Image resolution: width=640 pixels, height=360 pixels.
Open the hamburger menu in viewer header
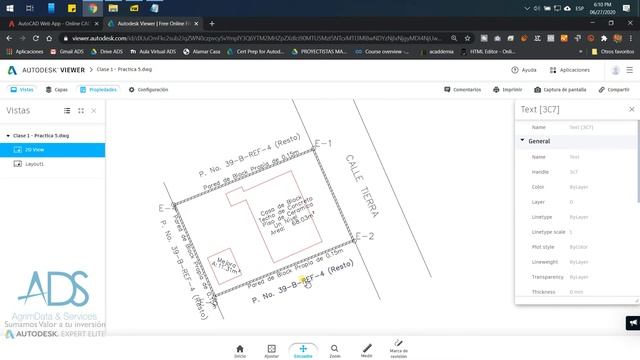[x=630, y=70]
